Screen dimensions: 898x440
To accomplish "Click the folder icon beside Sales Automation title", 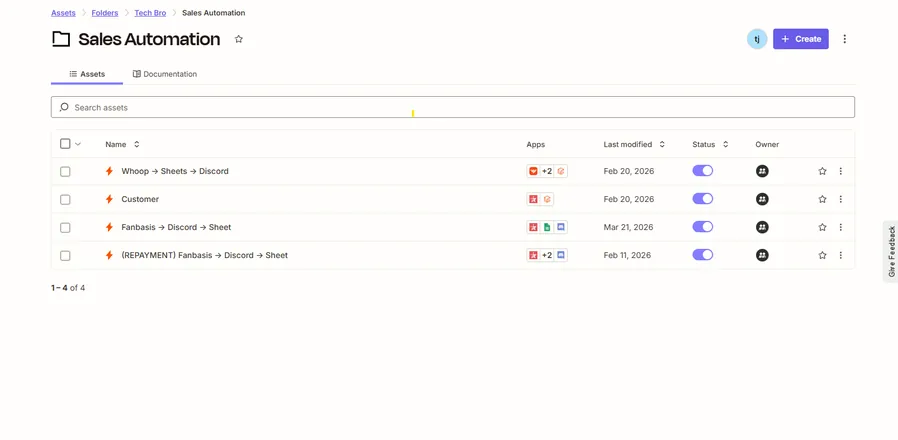I will click(61, 39).
